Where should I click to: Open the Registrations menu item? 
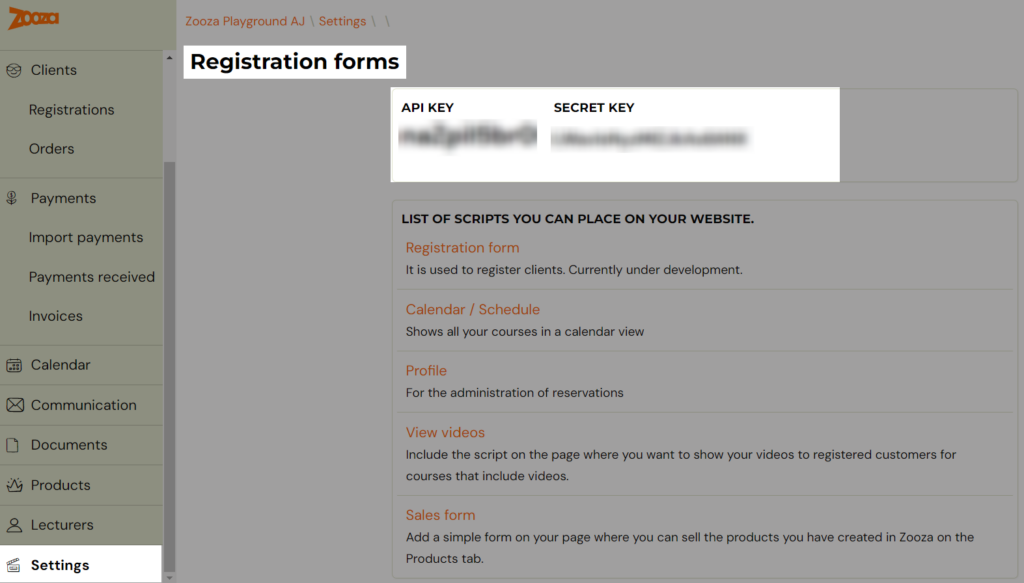coord(71,110)
